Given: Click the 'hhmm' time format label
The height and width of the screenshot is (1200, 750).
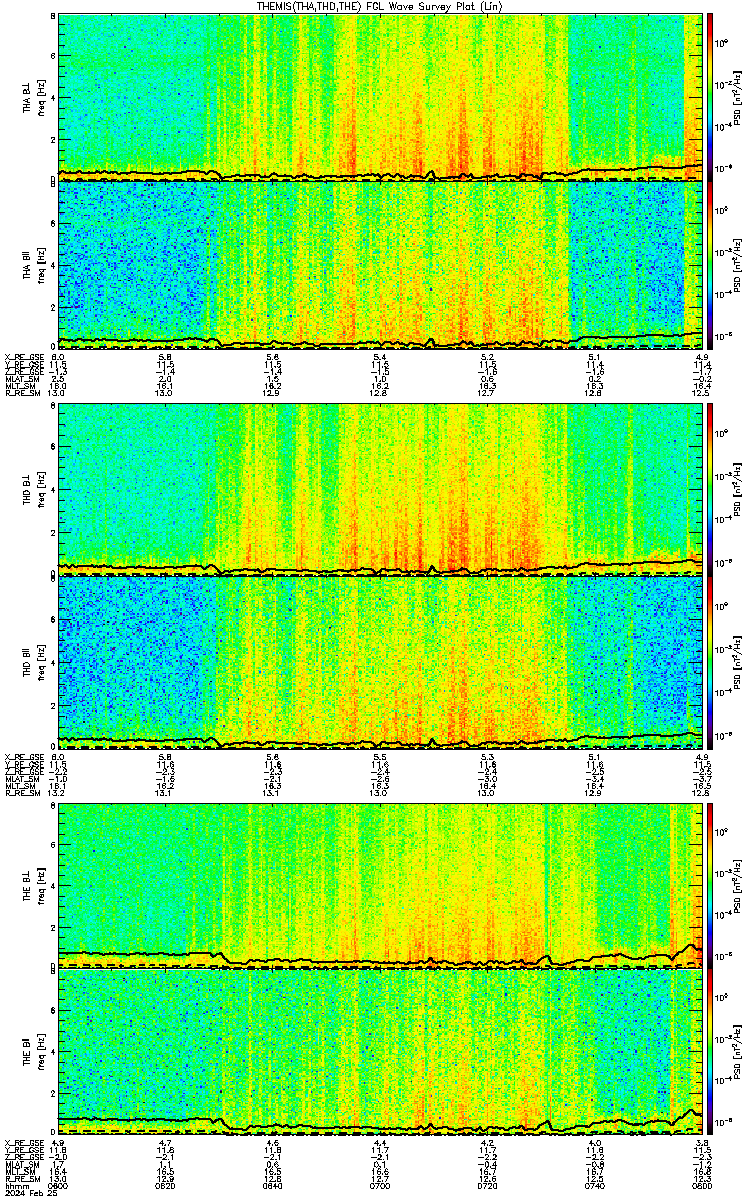Looking at the screenshot, I should [16, 1186].
